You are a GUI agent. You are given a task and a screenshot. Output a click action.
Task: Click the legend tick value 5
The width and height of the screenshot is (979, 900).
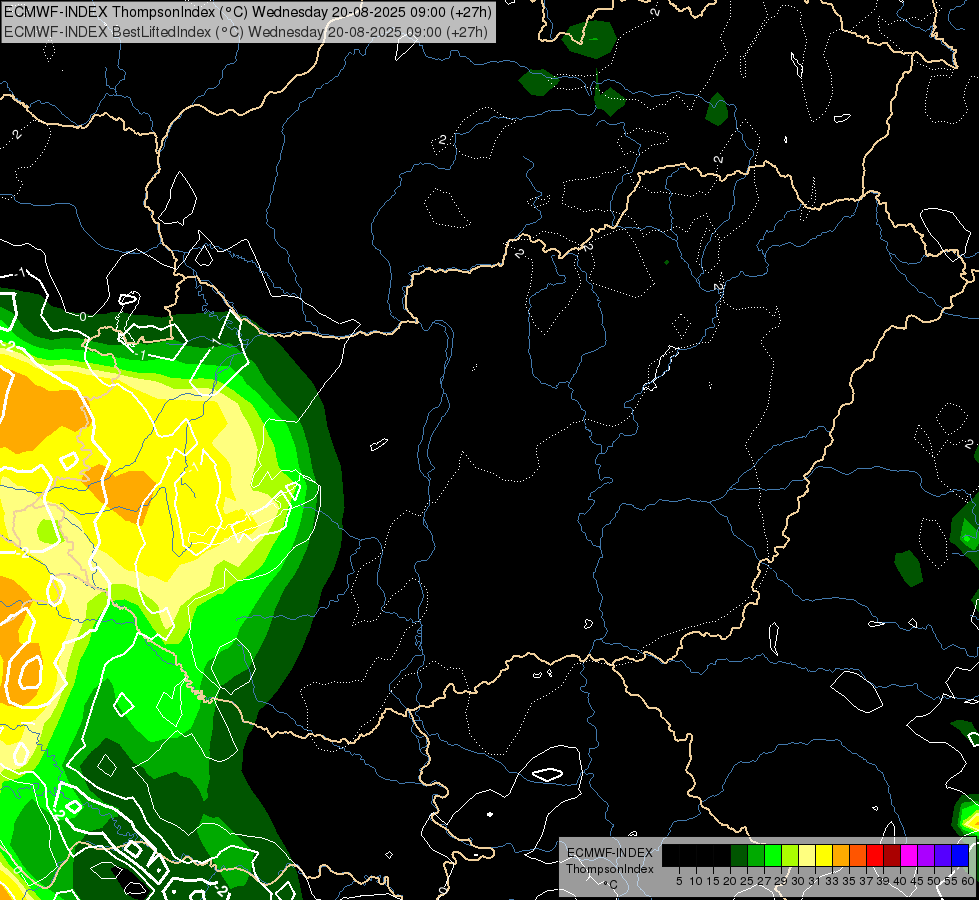pyautogui.click(x=679, y=881)
